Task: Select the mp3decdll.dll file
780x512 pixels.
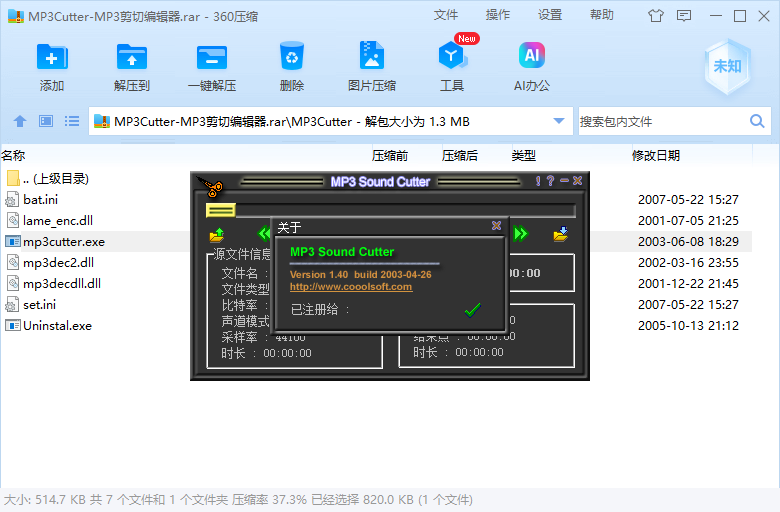Action: point(53,284)
